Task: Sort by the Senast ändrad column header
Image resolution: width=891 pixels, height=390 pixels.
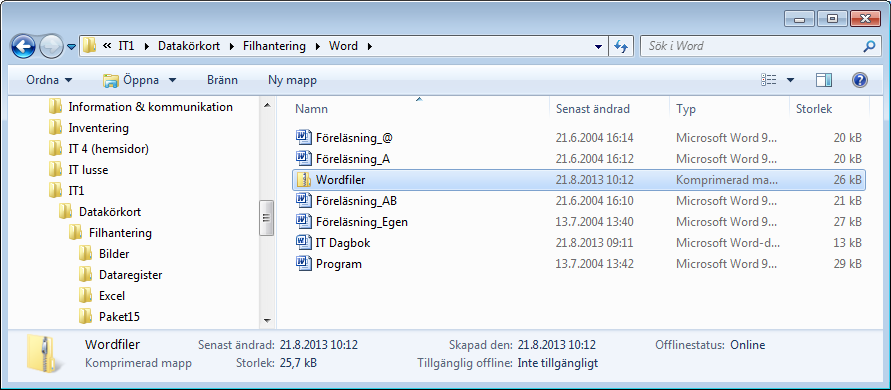Action: pos(592,109)
